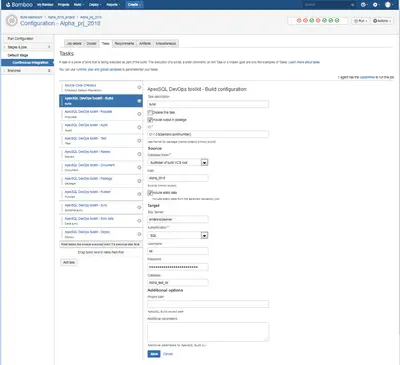Click circle icon on Publish task row
Image resolution: width=400 pixels, height=365 pixels.
[139, 194]
